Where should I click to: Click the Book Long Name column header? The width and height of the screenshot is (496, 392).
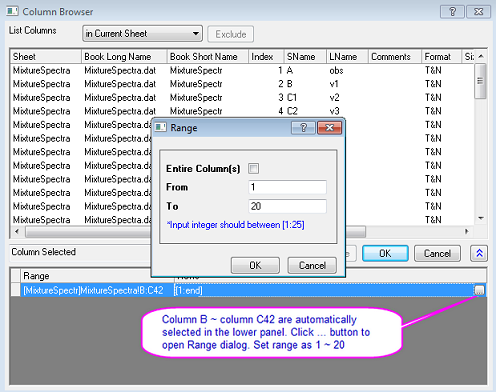pos(124,57)
